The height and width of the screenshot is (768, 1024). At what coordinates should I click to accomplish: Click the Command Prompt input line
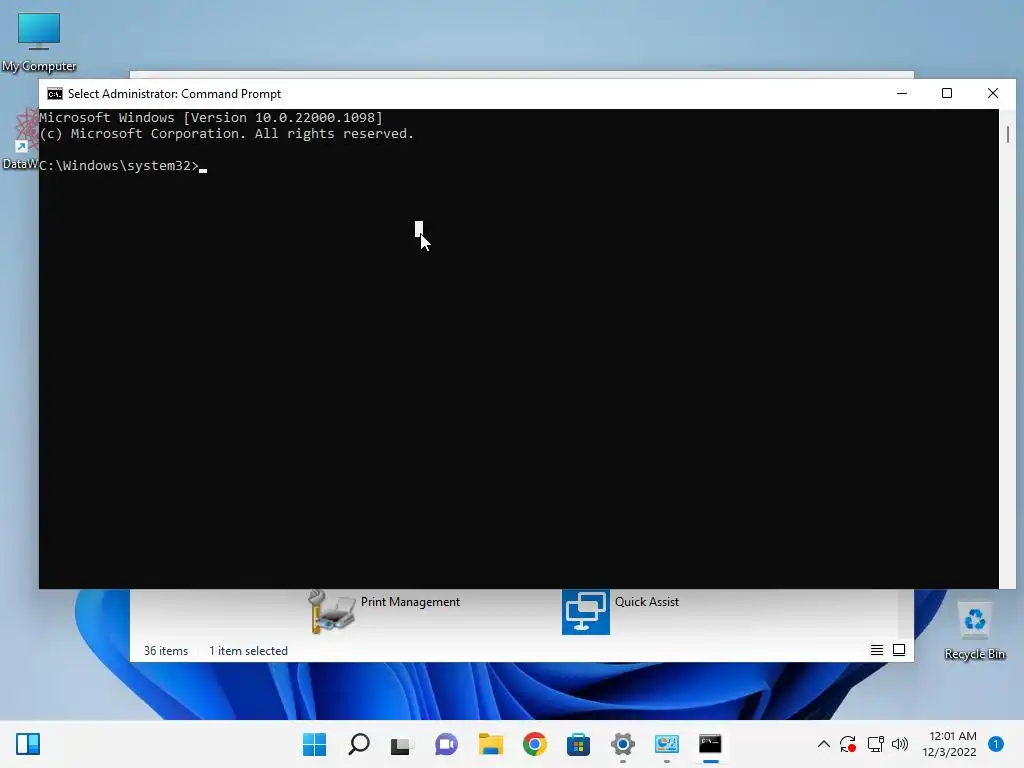[123, 166]
